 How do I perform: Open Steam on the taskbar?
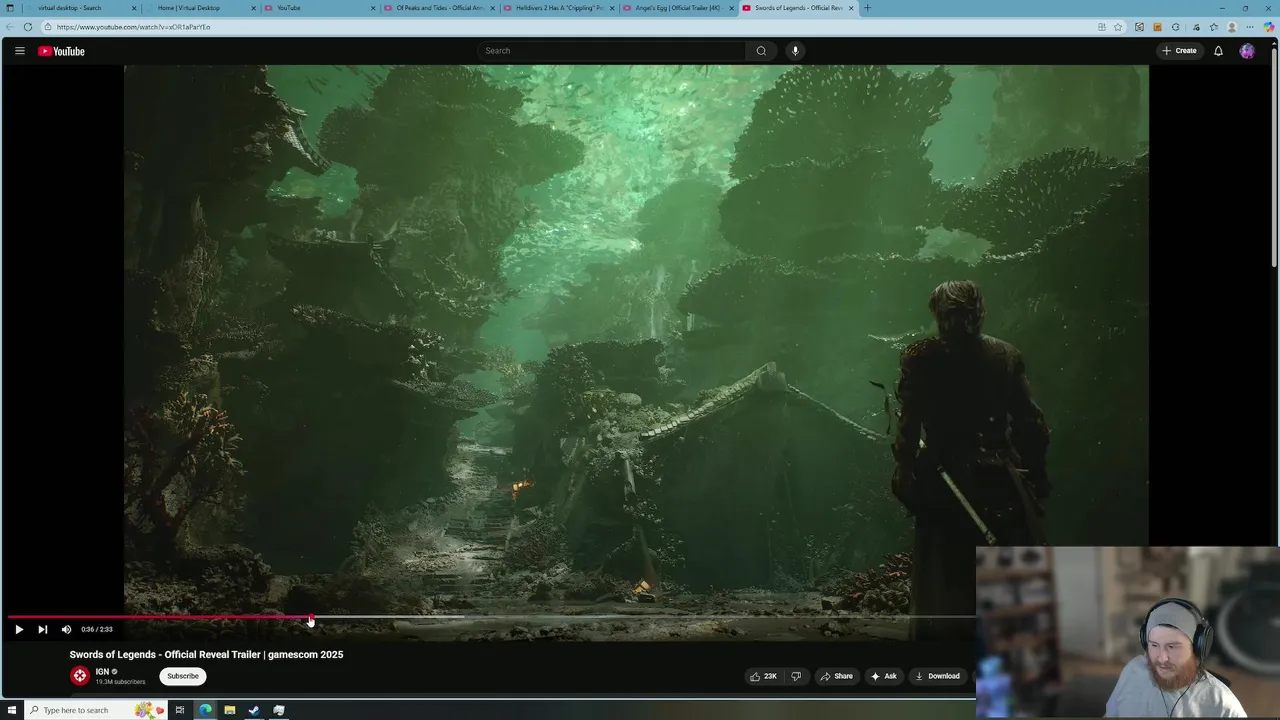click(x=254, y=710)
